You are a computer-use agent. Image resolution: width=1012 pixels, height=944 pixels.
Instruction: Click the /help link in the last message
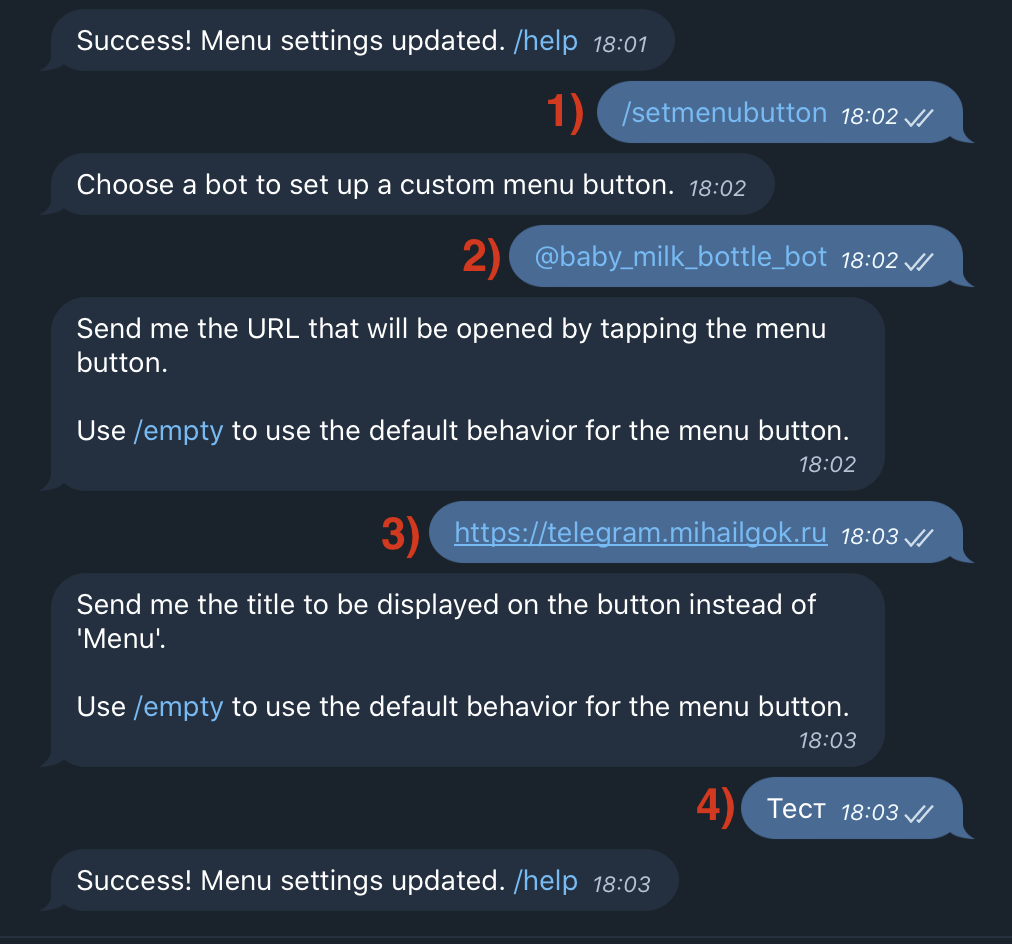(545, 881)
